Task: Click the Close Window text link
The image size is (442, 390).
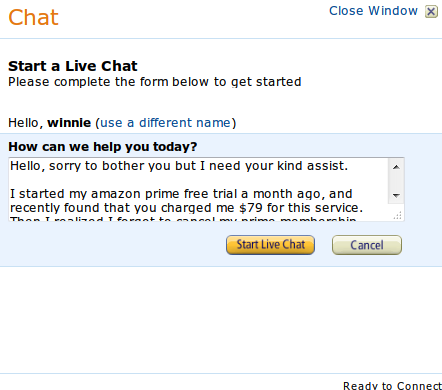Action: 373,11
